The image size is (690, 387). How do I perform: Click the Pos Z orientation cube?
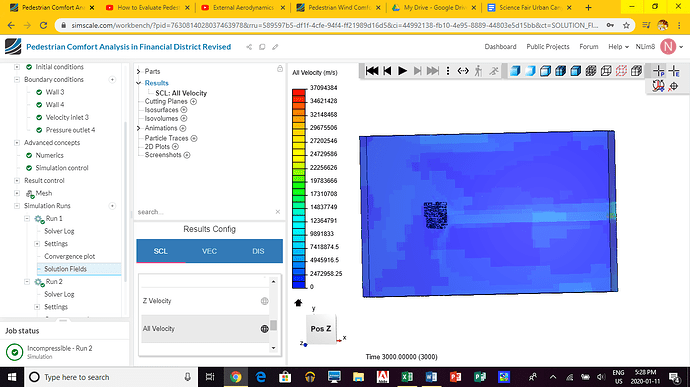pos(321,329)
